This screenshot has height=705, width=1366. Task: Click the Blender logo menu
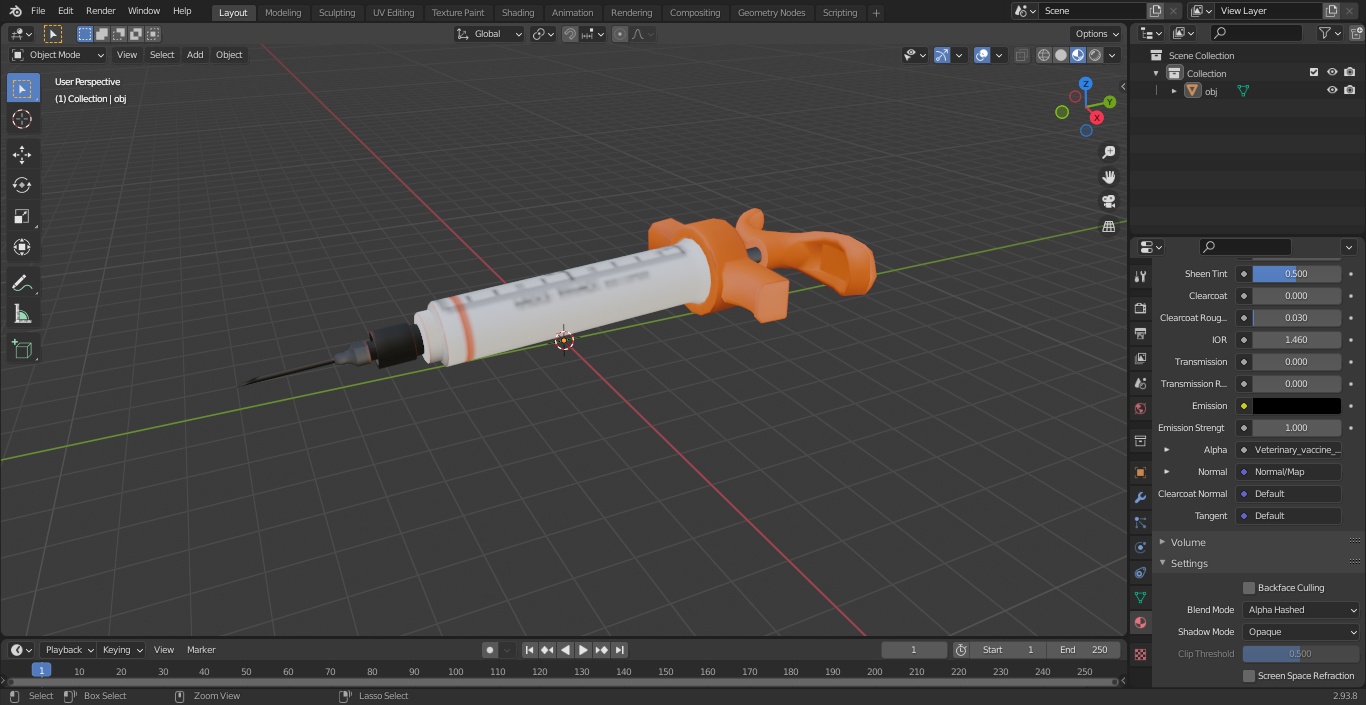click(15, 11)
